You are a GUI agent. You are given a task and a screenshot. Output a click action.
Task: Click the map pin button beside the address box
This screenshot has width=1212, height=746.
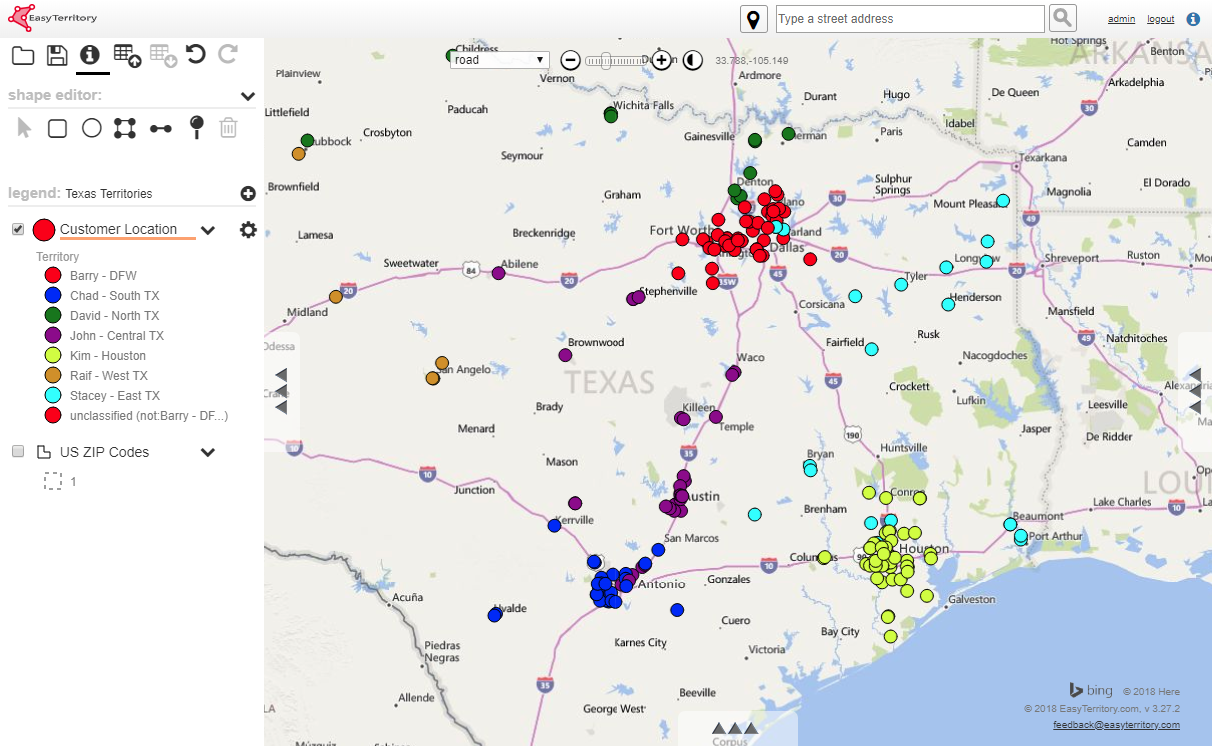coord(753,19)
